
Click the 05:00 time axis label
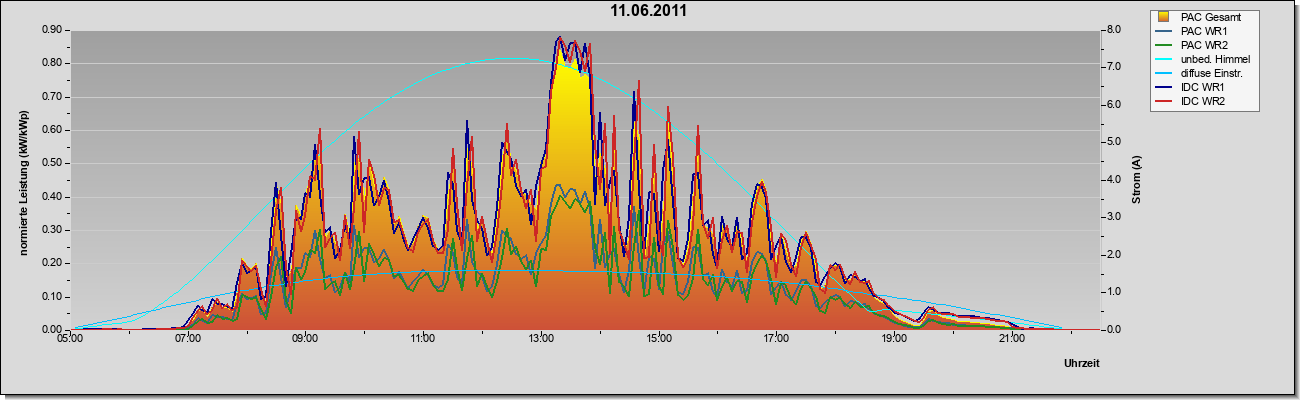70,340
